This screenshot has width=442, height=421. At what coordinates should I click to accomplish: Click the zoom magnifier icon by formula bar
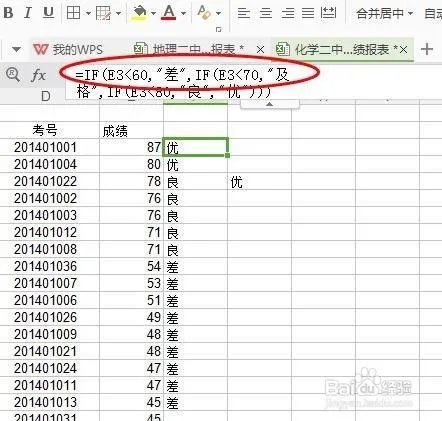tap(13, 75)
